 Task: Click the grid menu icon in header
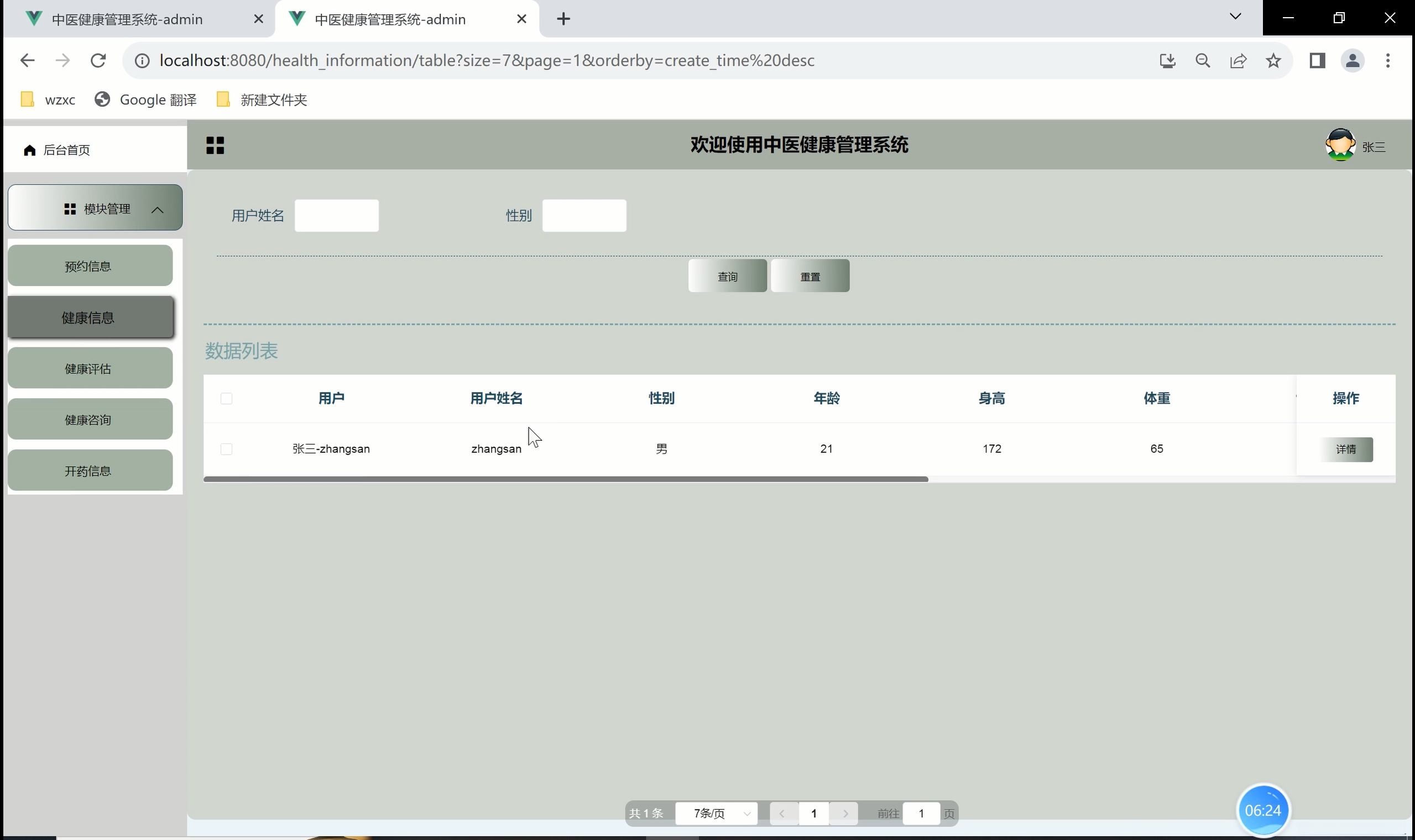point(215,145)
